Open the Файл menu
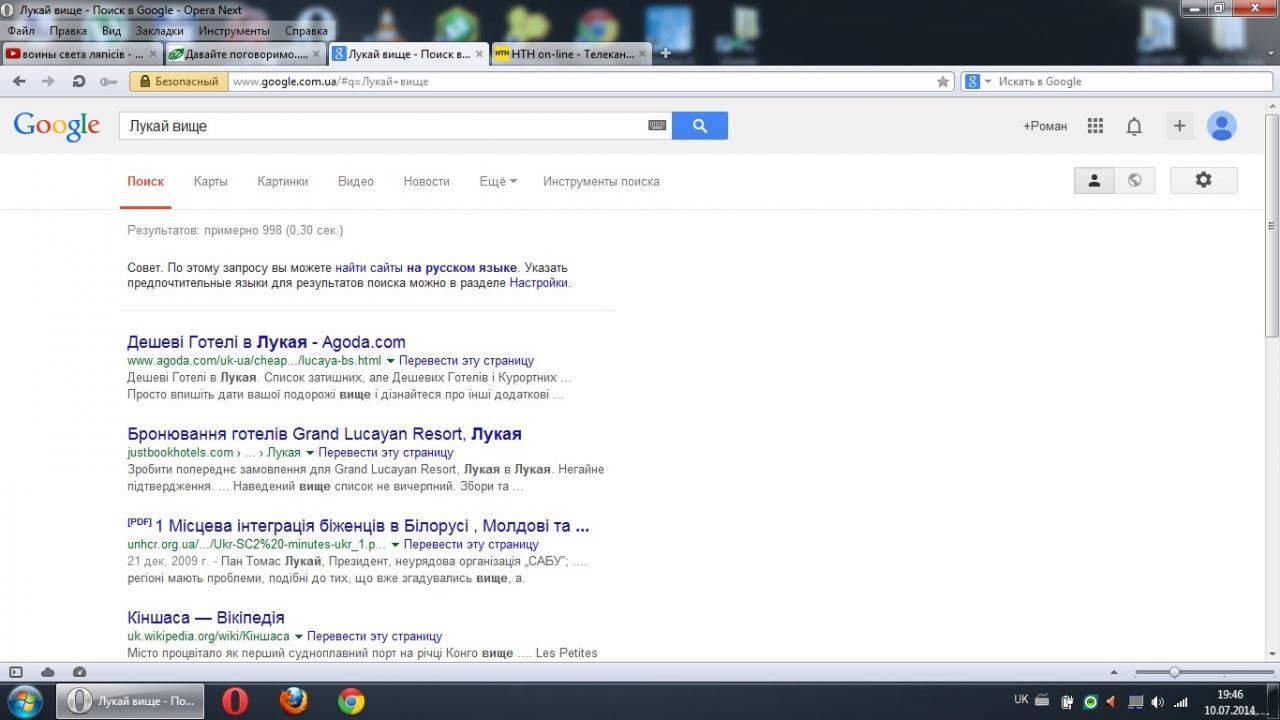Screen dimensions: 1280x720 pos(20,31)
